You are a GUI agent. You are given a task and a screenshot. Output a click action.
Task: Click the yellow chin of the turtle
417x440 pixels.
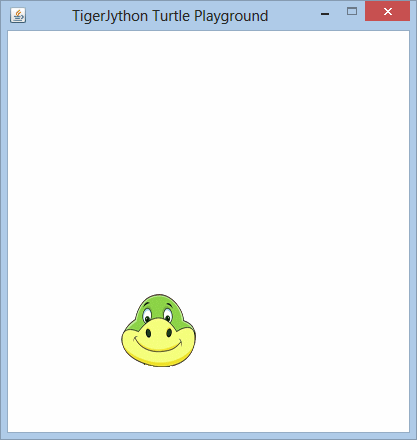coord(159,358)
